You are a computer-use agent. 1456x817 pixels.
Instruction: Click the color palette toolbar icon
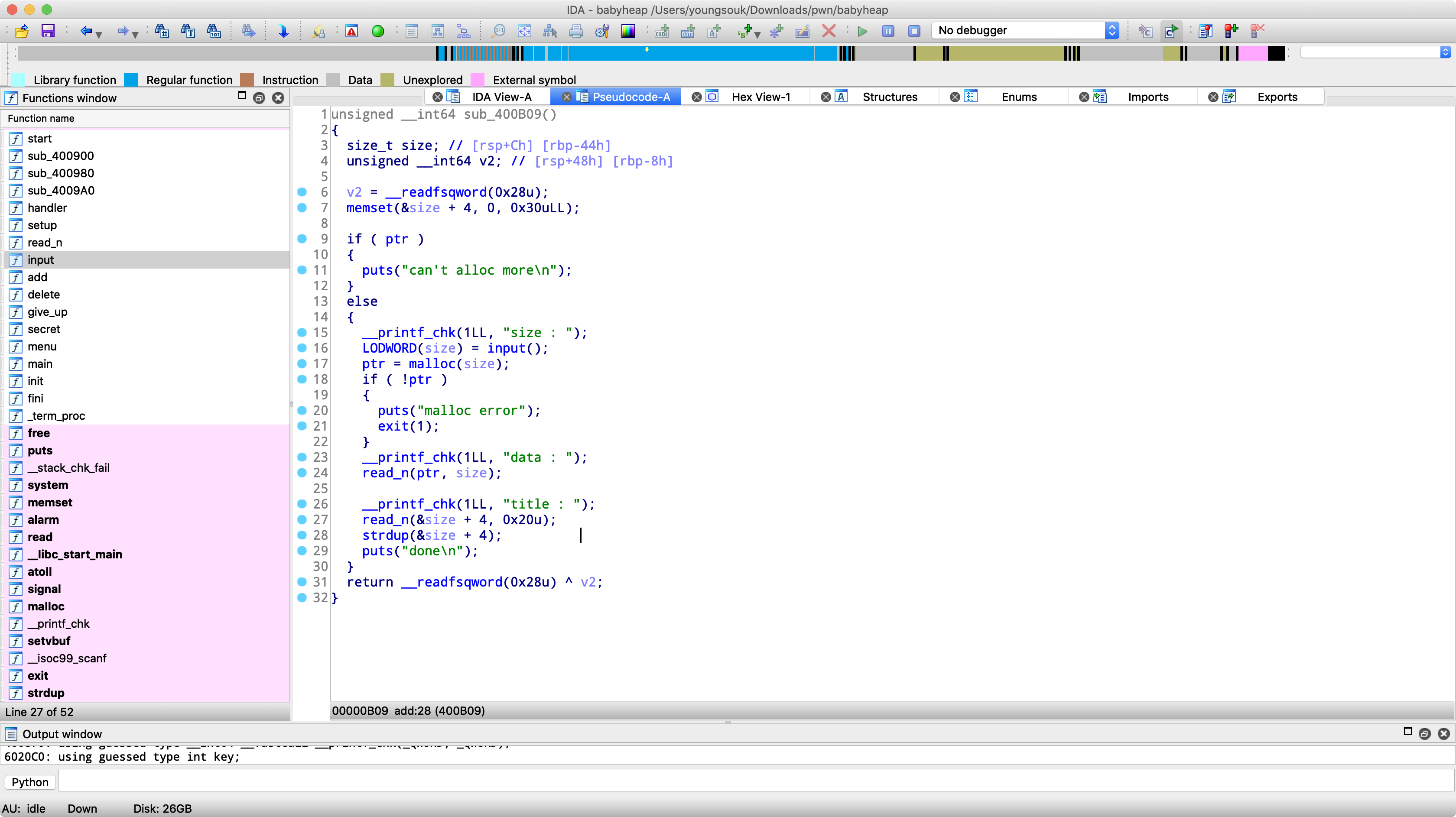pyautogui.click(x=628, y=31)
